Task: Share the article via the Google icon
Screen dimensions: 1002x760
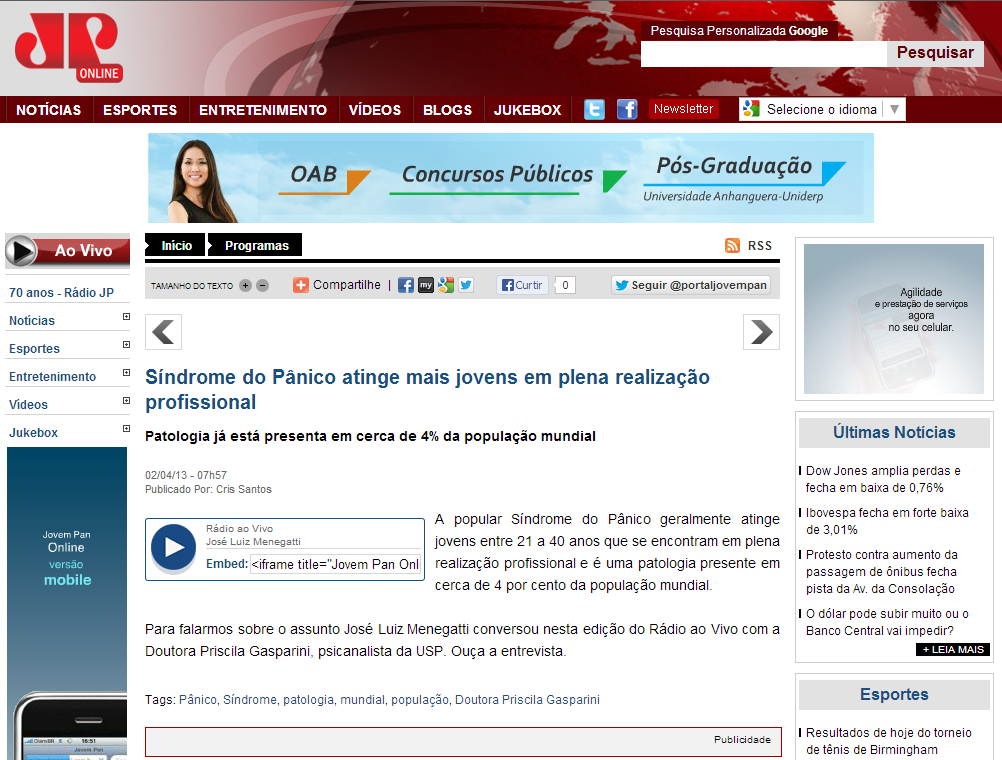Action: coord(446,285)
